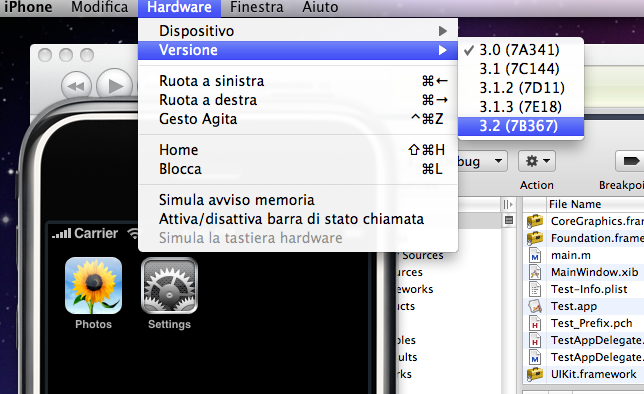Click the Foundation framework toolbox icon
The height and width of the screenshot is (394, 644).
535,238
